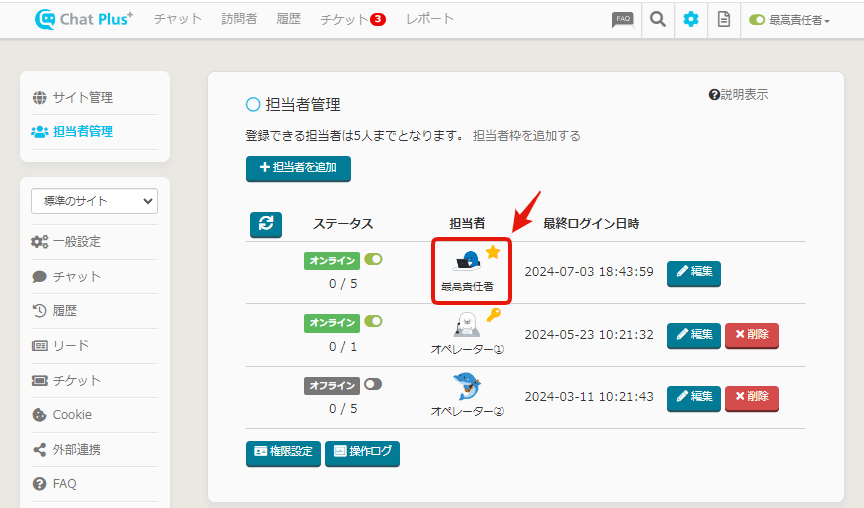
Task: Open the 標準のサイト site dropdown
Action: click(x=94, y=201)
